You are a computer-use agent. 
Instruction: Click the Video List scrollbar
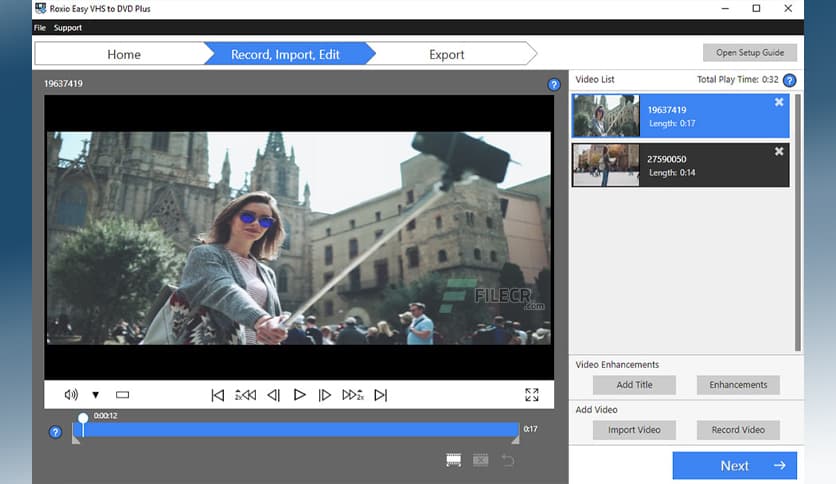point(798,222)
